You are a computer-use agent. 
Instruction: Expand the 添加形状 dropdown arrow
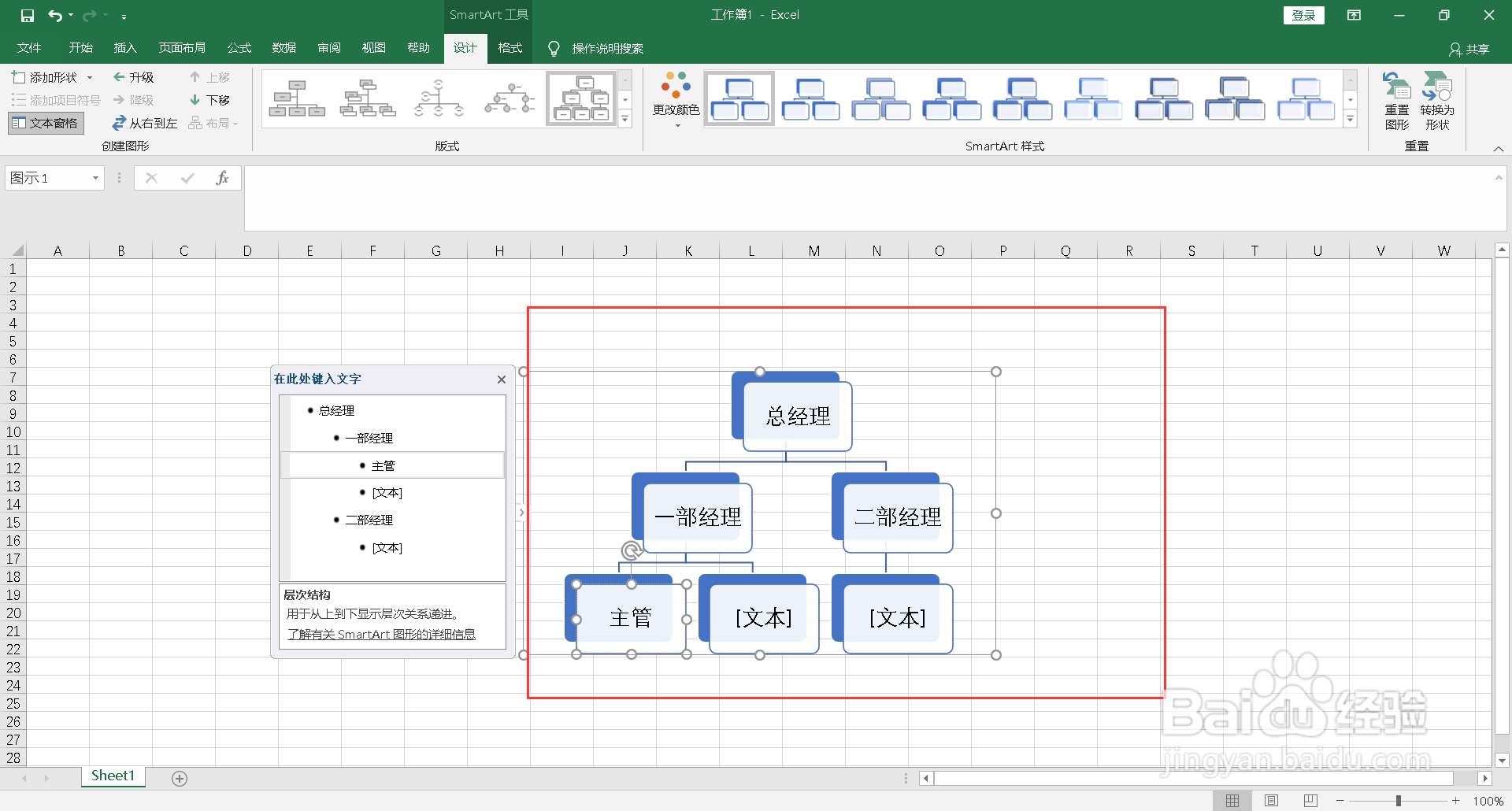[x=90, y=77]
